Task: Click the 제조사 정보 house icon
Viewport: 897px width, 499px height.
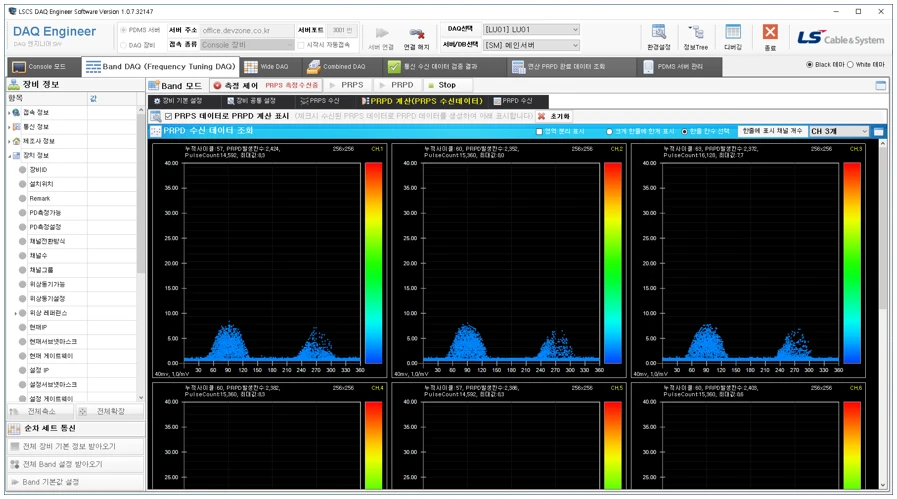Action: (17, 141)
